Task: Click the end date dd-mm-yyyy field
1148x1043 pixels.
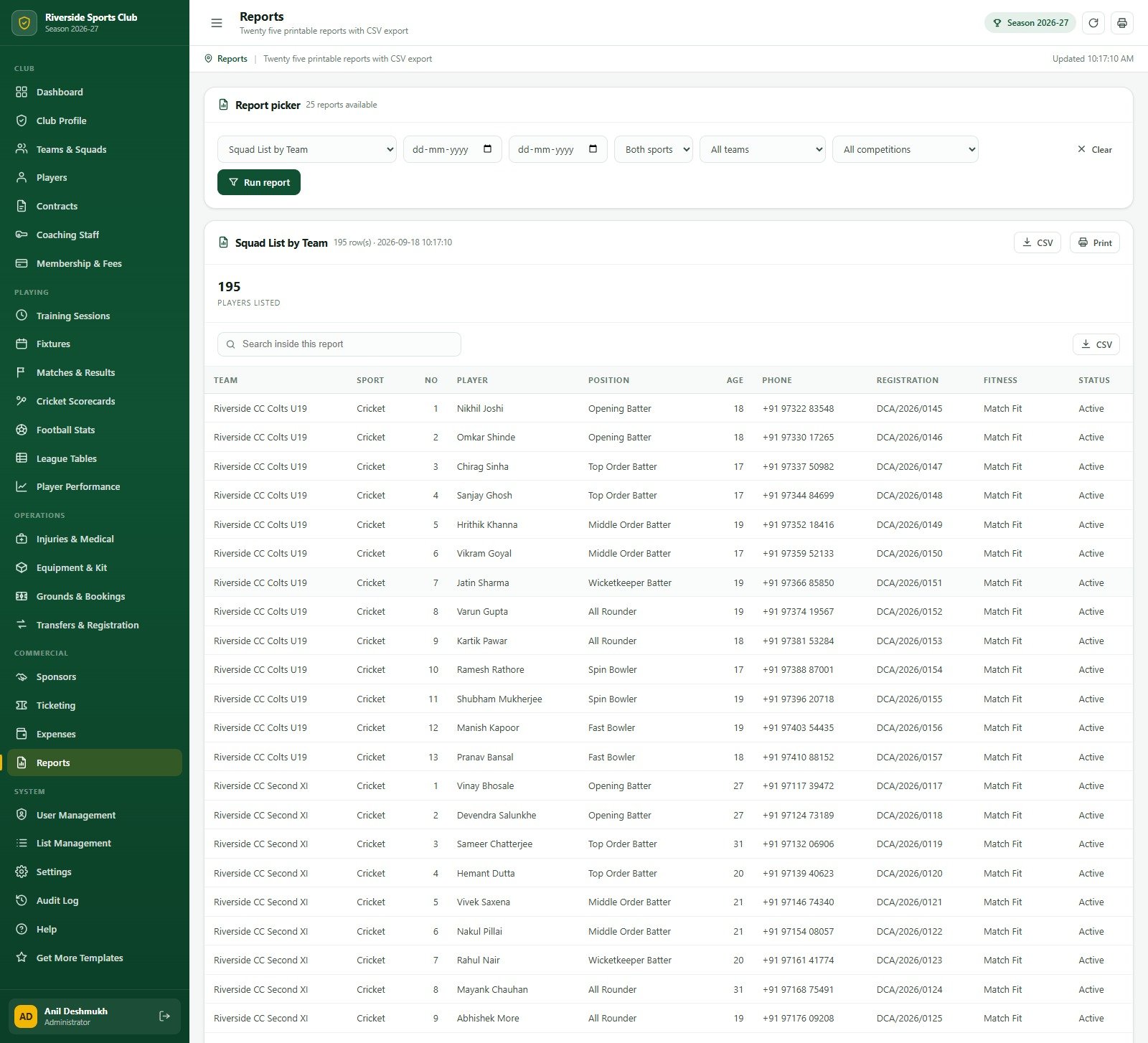Action: coord(558,149)
